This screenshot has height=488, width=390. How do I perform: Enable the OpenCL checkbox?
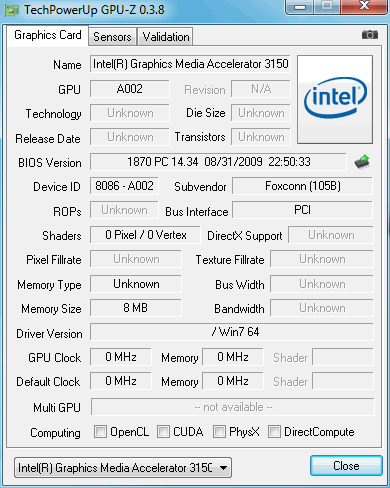100,431
